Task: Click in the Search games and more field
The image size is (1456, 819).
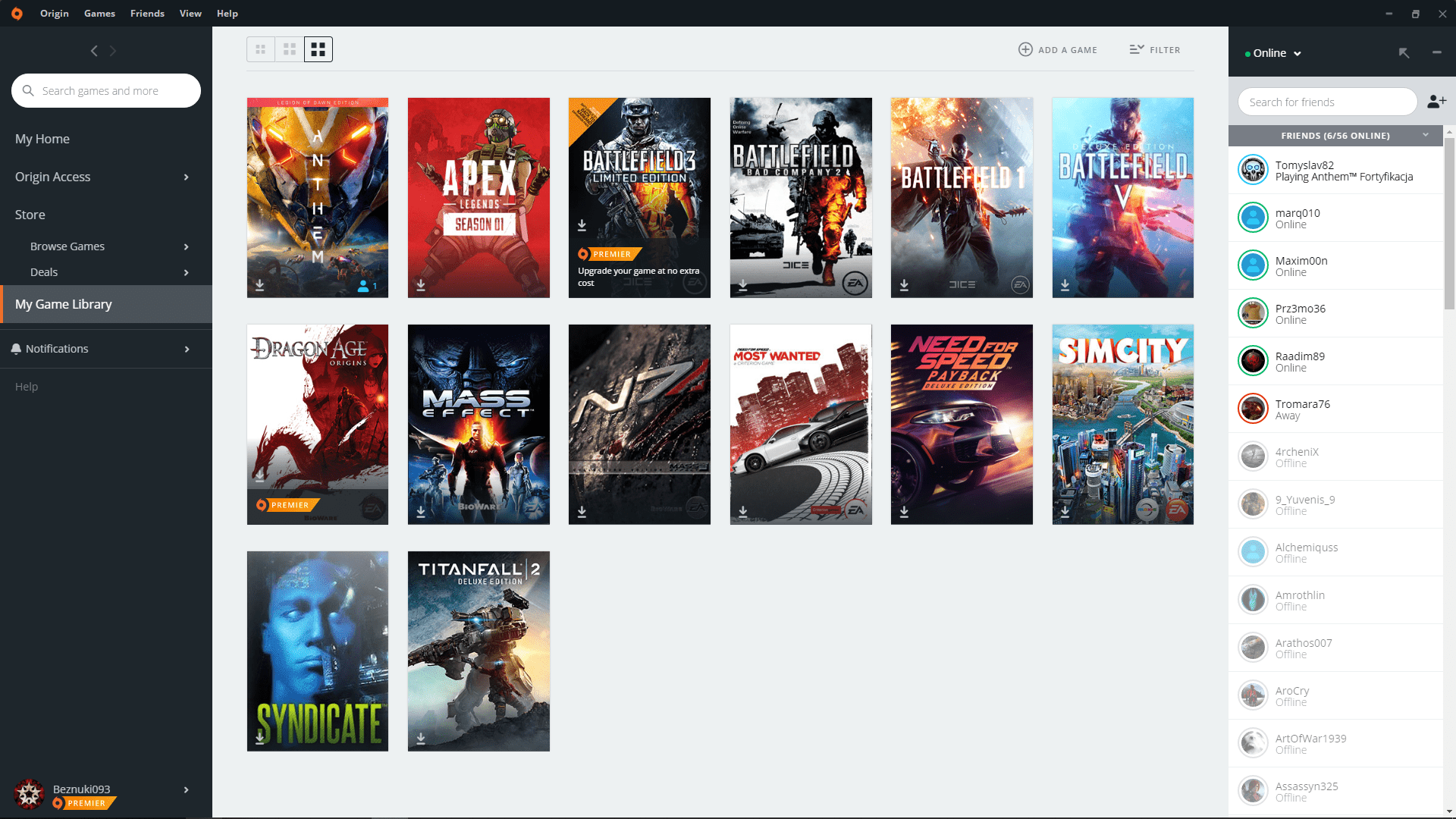Action: 106,91
